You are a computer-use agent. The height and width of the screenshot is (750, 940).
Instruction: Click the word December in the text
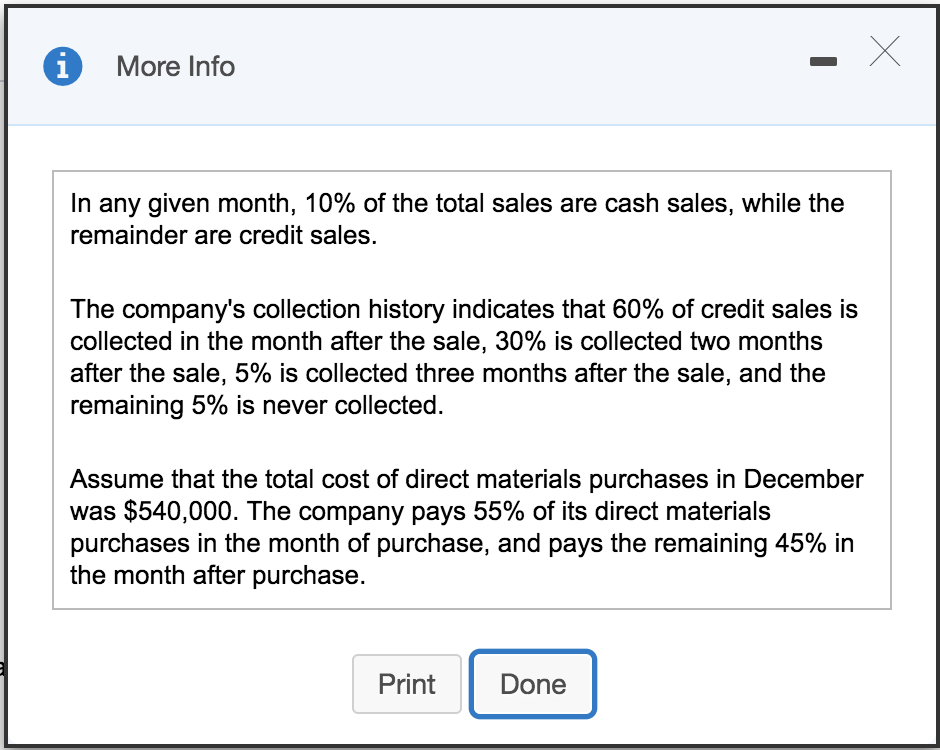803,479
